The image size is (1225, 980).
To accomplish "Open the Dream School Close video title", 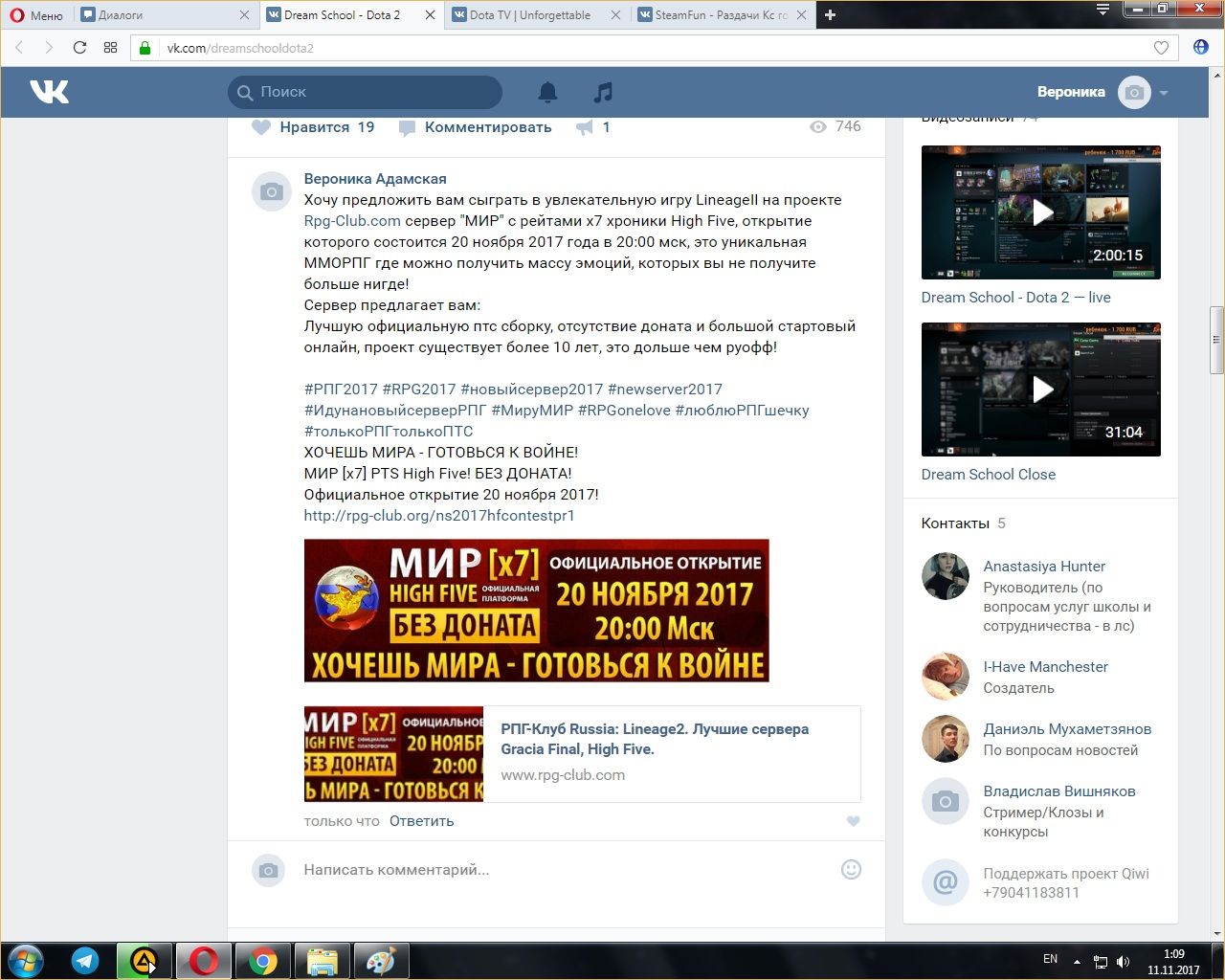I will [989, 475].
